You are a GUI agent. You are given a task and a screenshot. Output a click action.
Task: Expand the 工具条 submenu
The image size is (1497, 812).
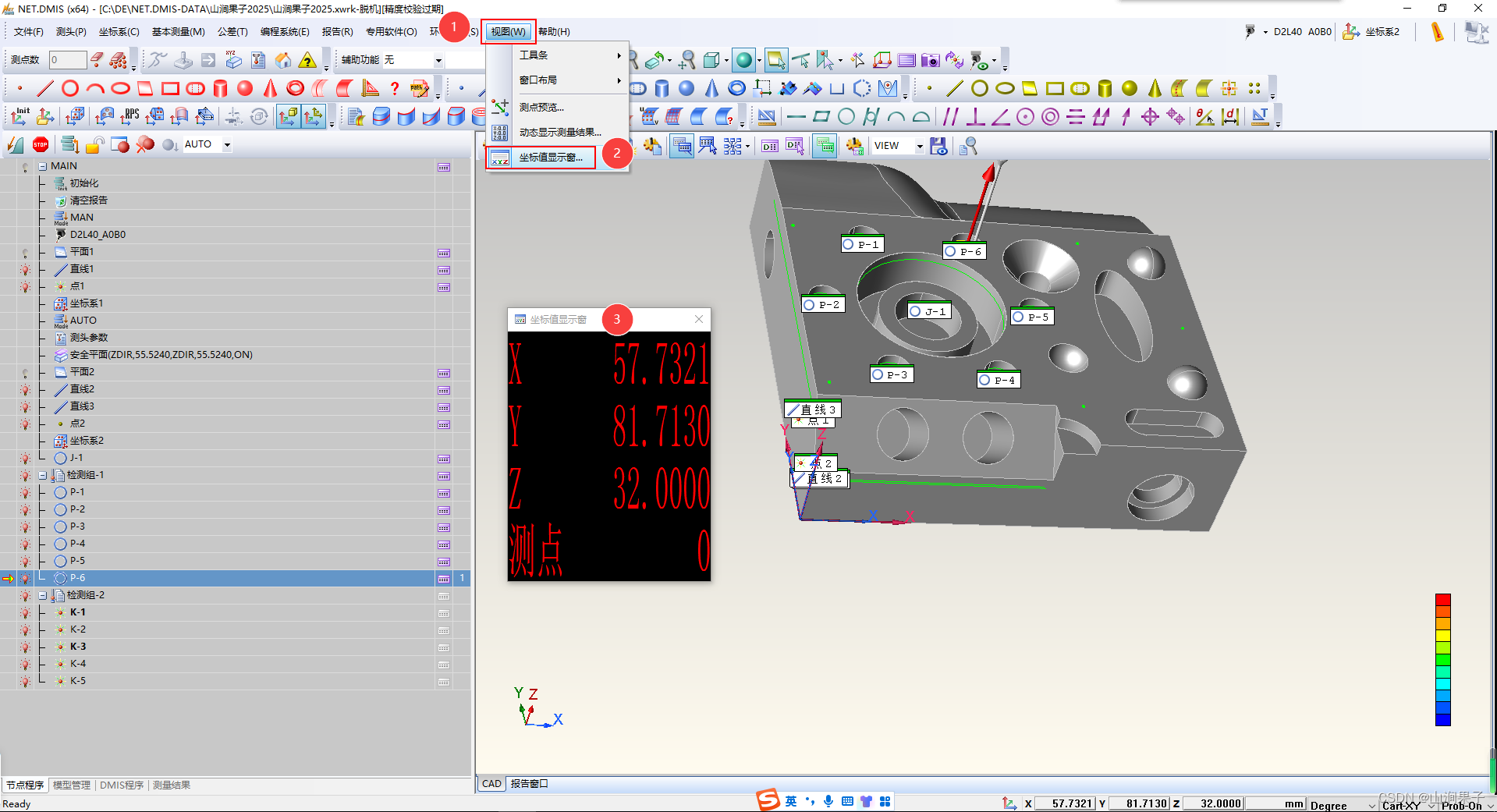pyautogui.click(x=558, y=55)
